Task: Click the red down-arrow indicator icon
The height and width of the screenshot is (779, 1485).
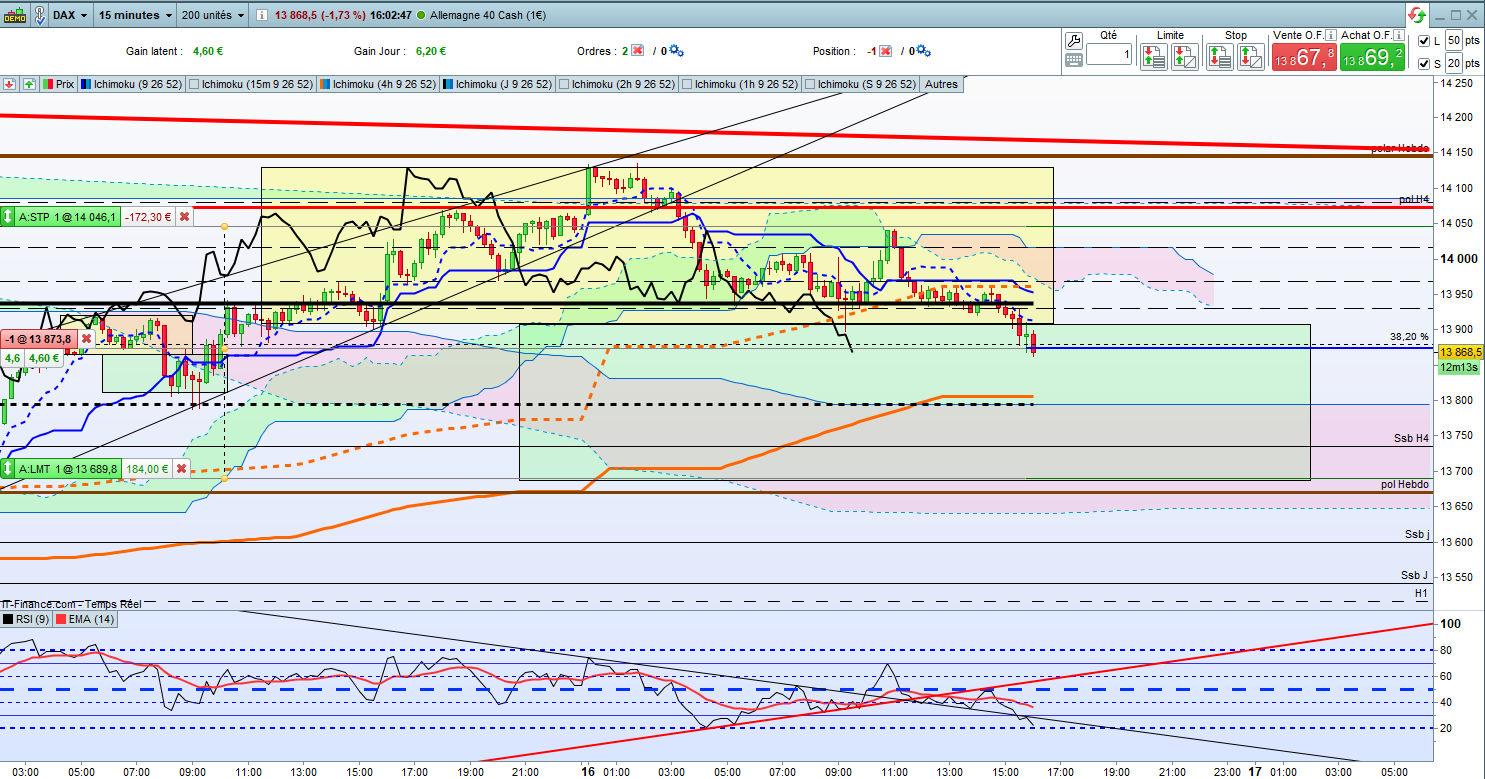Action: coord(9,85)
